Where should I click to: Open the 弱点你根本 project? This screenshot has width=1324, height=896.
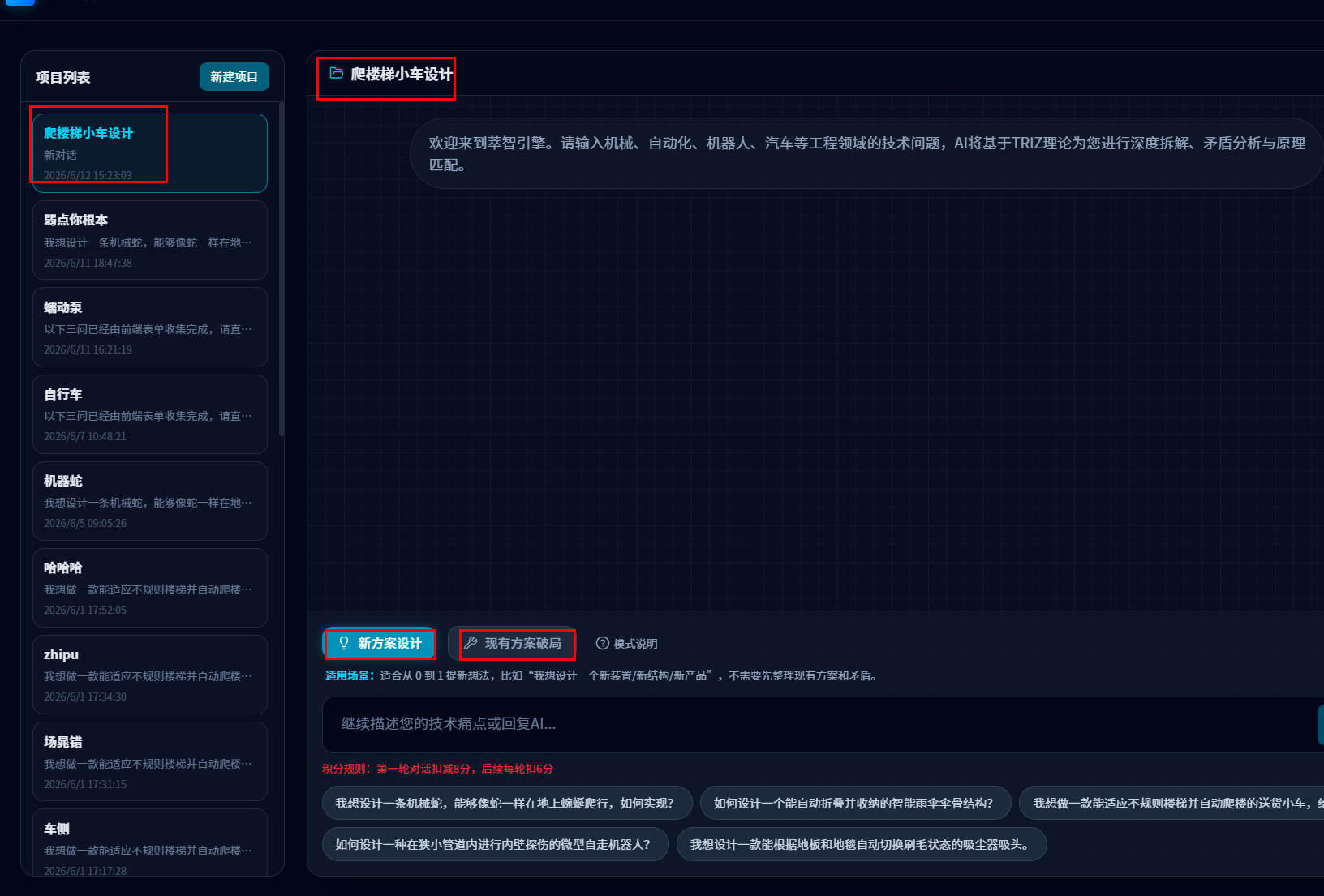150,240
